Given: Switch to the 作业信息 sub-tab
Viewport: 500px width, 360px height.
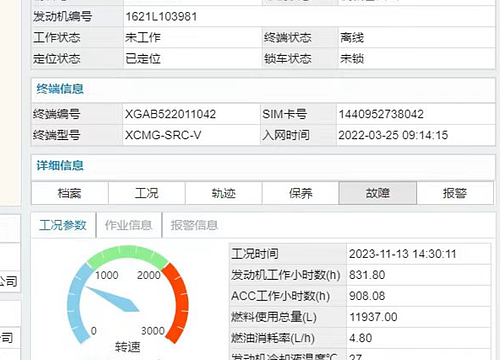Looking at the screenshot, I should pos(129,225).
